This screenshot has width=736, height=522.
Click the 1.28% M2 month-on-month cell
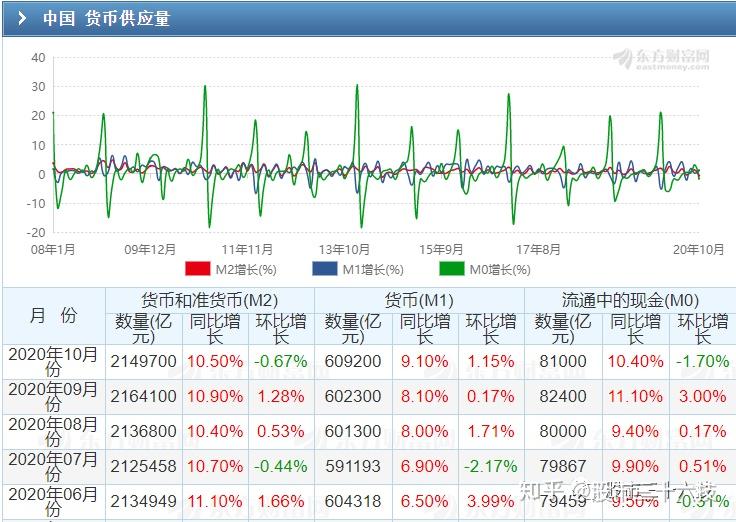point(281,396)
